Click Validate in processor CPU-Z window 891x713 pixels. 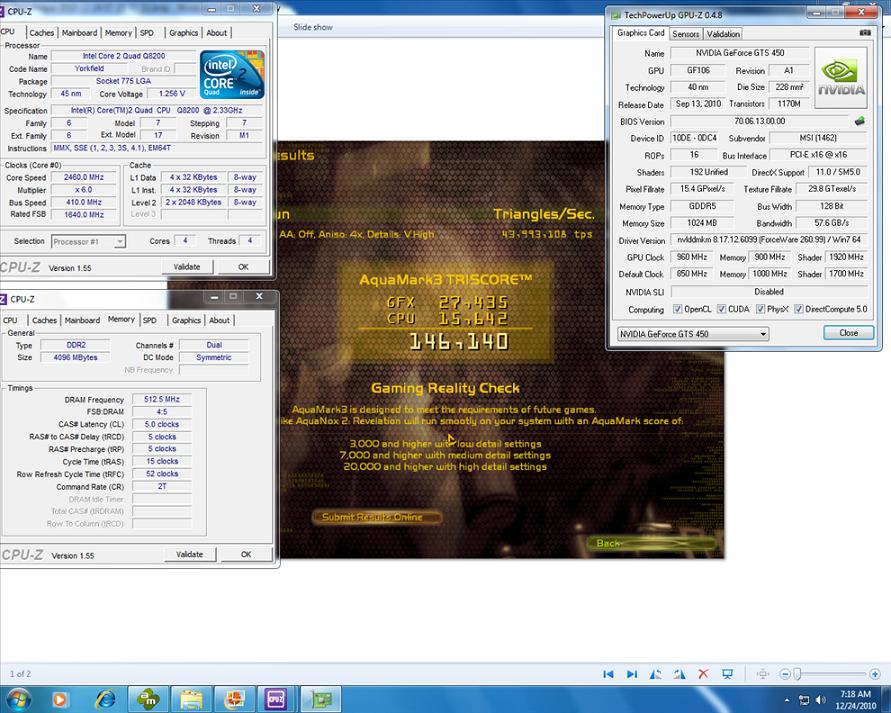click(x=187, y=266)
